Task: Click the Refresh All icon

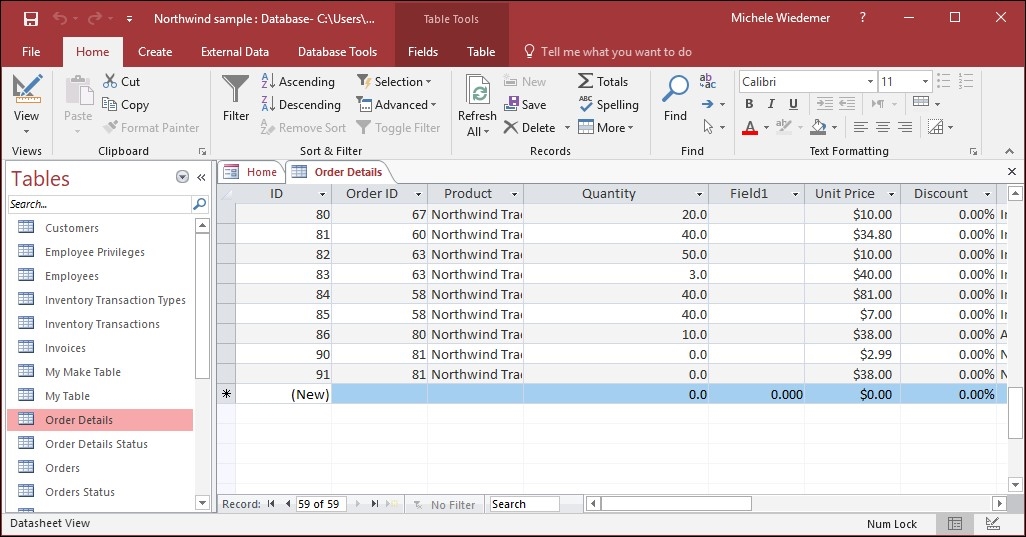Action: (x=478, y=90)
